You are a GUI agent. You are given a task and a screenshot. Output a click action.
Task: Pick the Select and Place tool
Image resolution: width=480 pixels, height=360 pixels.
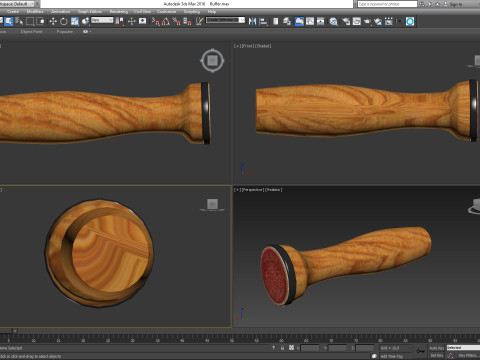pos(85,21)
